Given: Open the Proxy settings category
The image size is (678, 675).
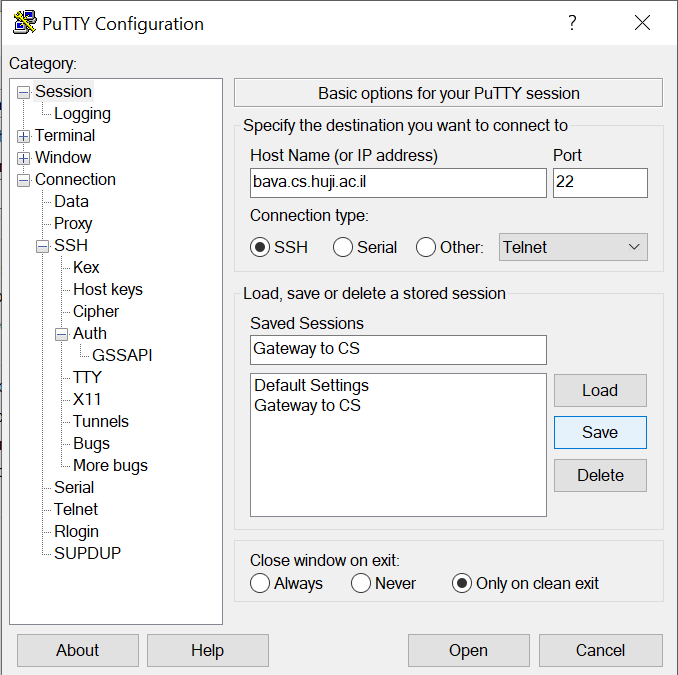Looking at the screenshot, I should (x=73, y=223).
